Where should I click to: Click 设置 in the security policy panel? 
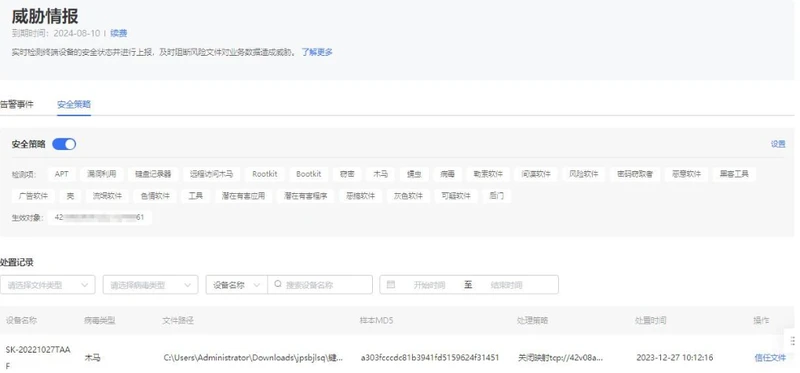(x=778, y=144)
